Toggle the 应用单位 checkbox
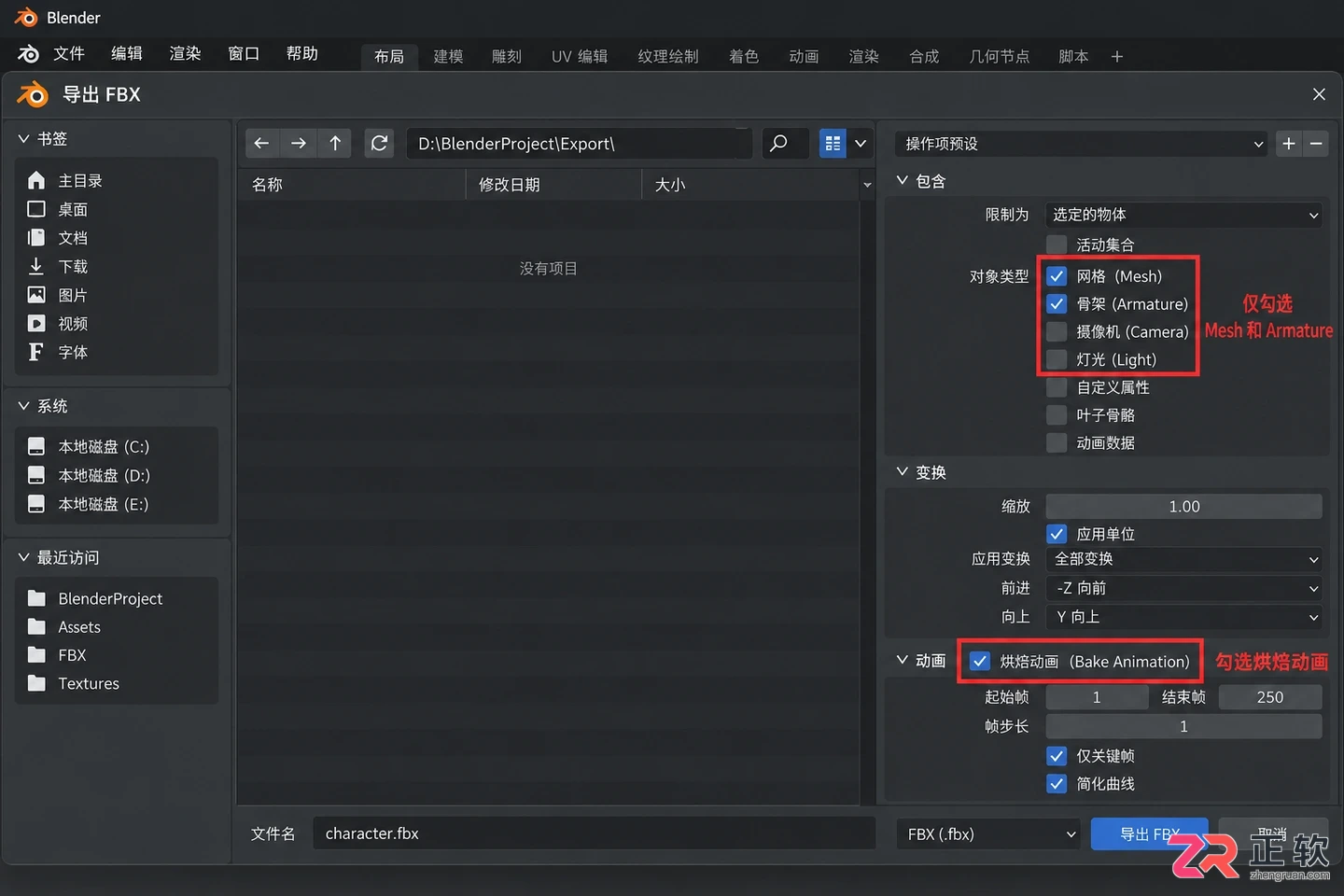The image size is (1344, 896). [1057, 534]
